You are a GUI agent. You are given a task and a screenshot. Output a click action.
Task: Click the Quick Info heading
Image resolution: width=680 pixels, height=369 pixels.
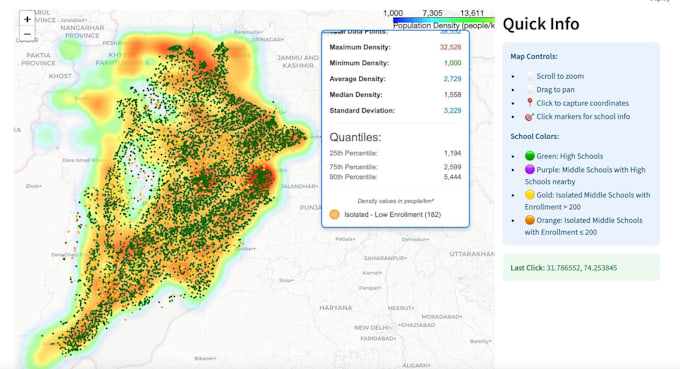[x=541, y=24]
